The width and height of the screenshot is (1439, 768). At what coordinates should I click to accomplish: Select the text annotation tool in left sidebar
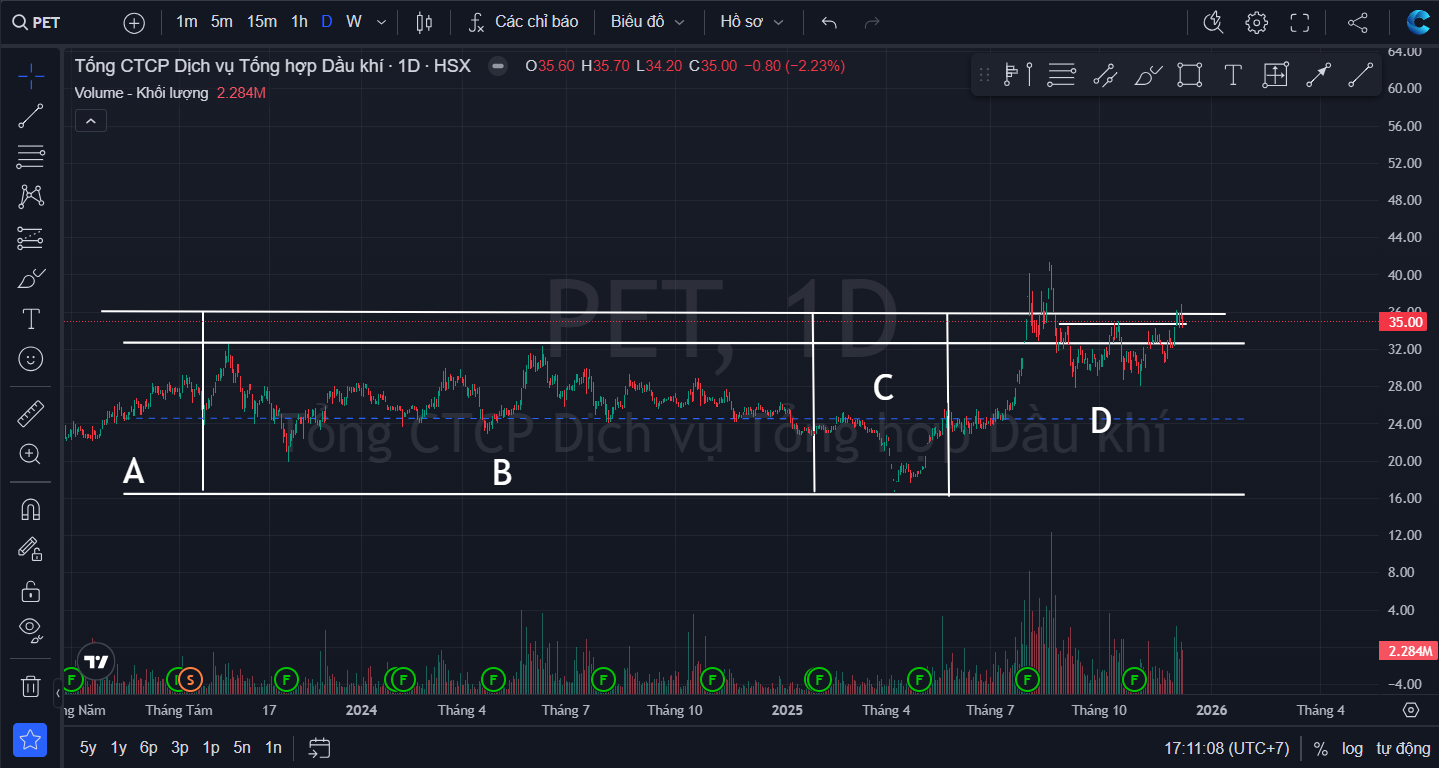31,319
